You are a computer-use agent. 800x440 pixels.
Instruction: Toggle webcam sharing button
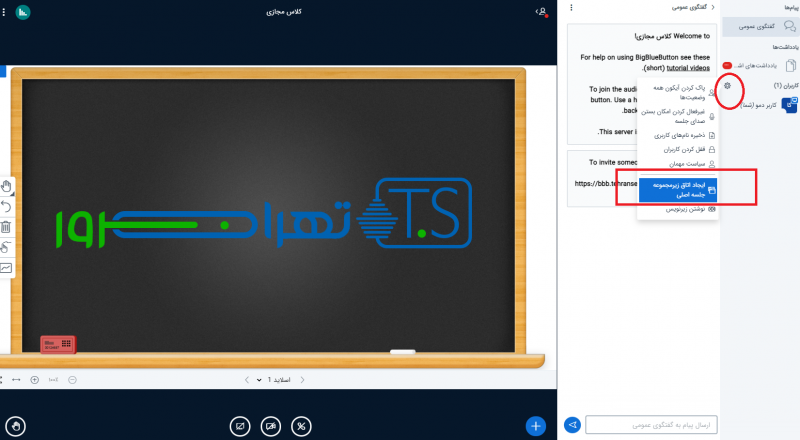[x=270, y=426]
